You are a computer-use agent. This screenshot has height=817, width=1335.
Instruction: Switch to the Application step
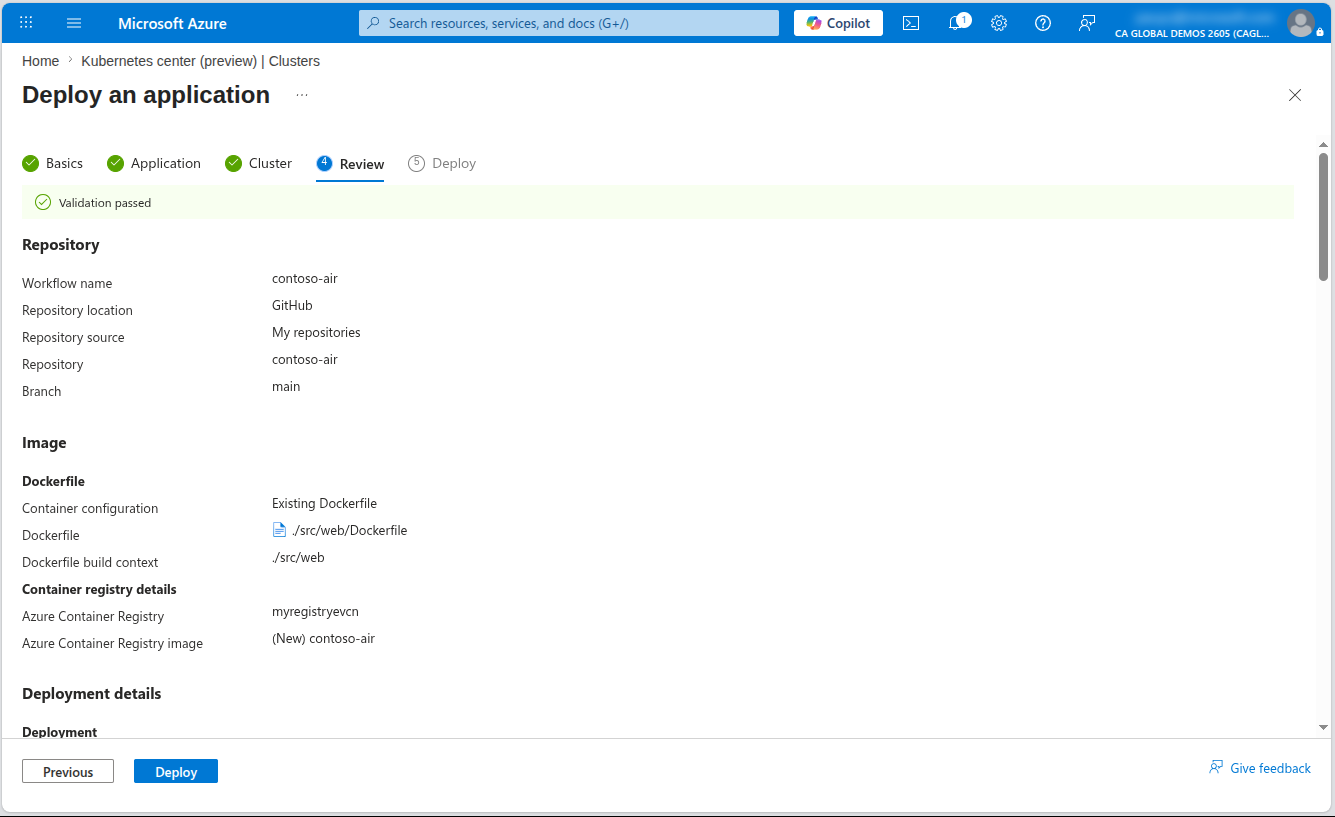154,163
